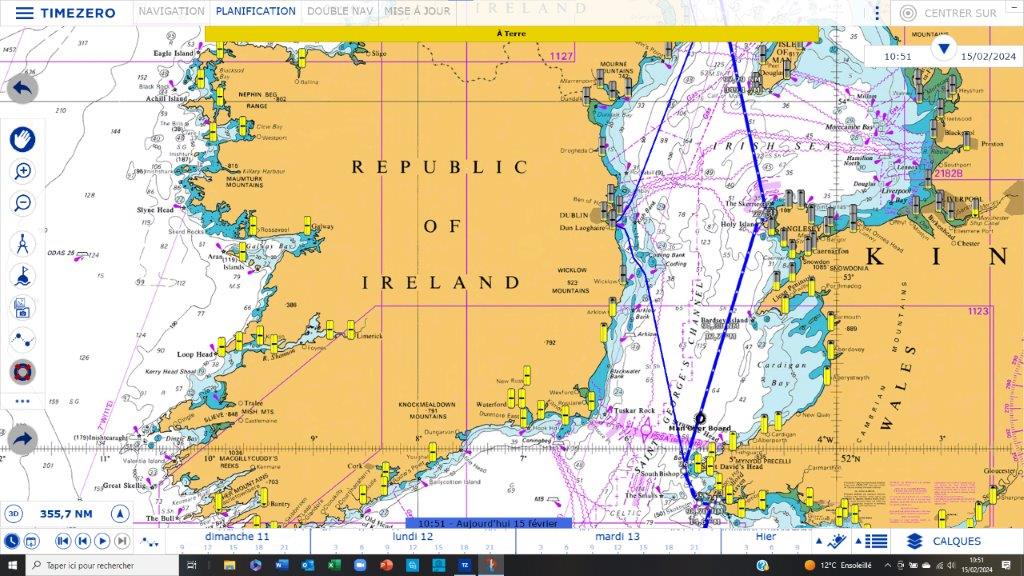Open the clock time settings icon
The width and height of the screenshot is (1024, 576).
[12, 541]
